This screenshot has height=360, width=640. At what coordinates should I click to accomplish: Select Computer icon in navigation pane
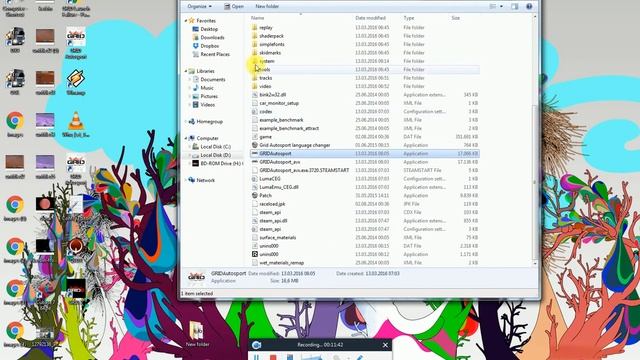click(x=191, y=138)
